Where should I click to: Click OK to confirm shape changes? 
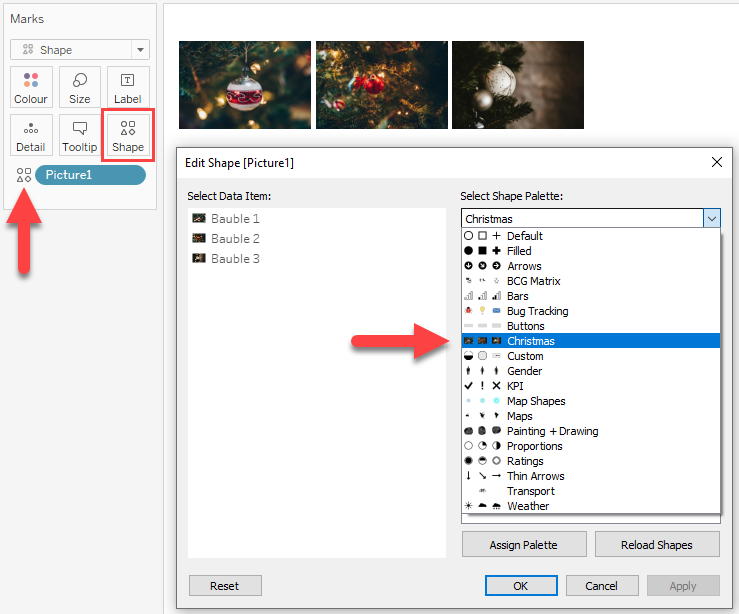click(521, 586)
